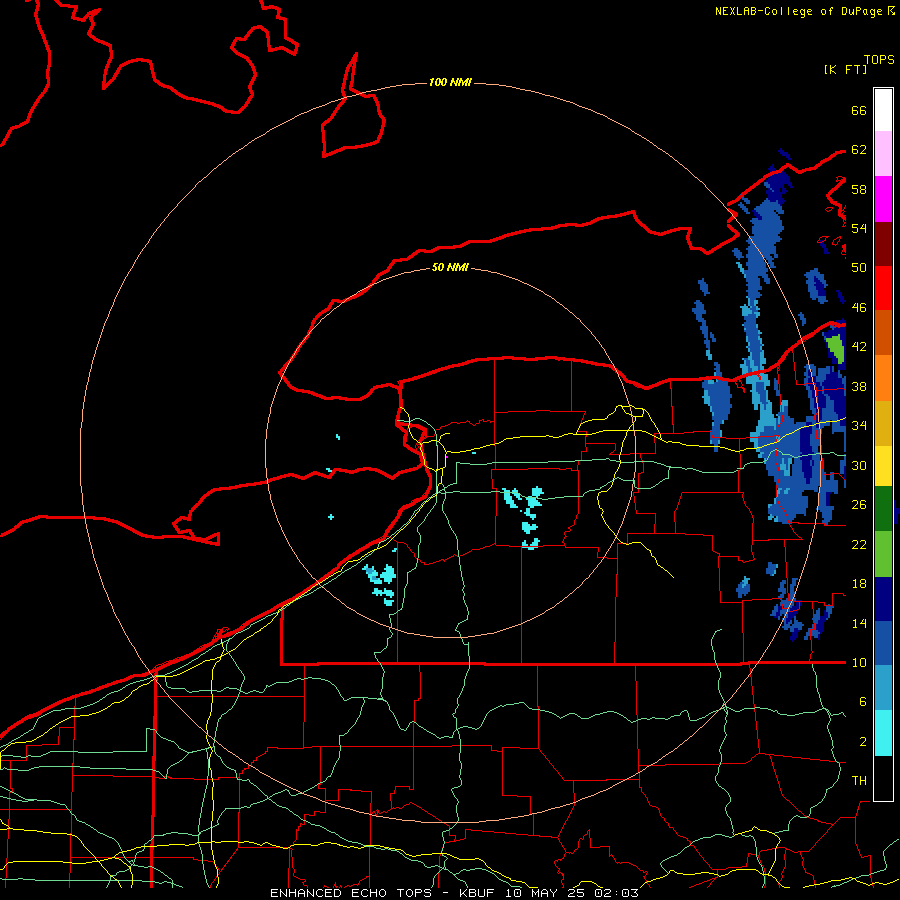
Task: Click the legend value 46
Action: (x=859, y=307)
